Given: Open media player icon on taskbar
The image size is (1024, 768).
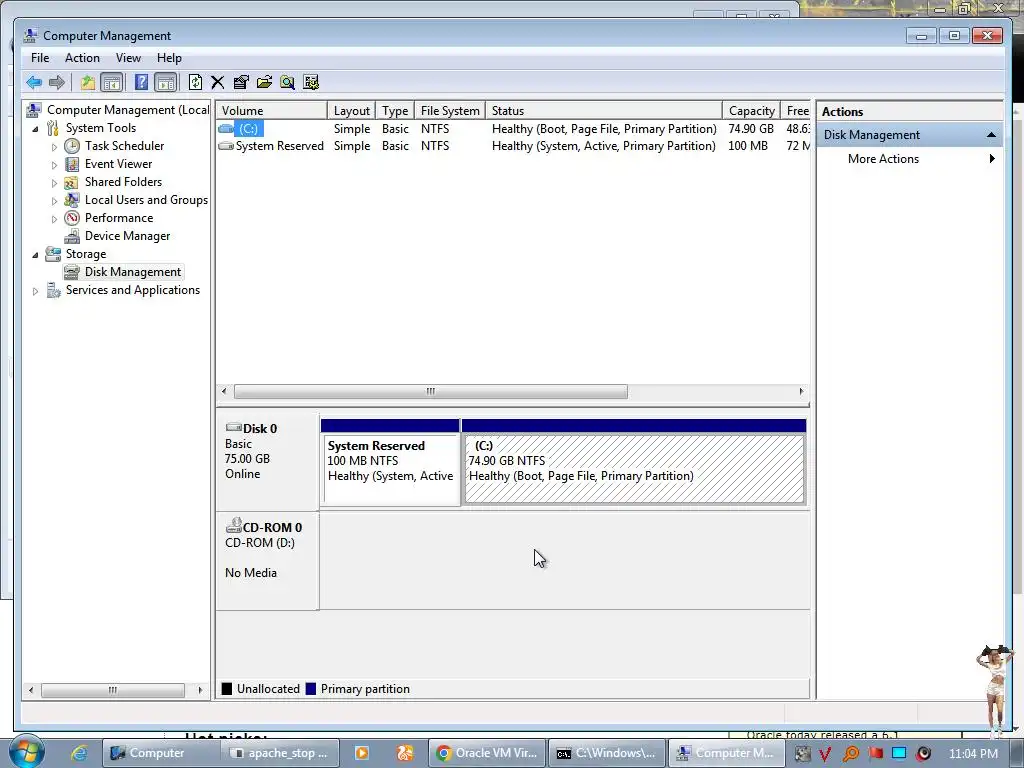Looking at the screenshot, I should [362, 753].
